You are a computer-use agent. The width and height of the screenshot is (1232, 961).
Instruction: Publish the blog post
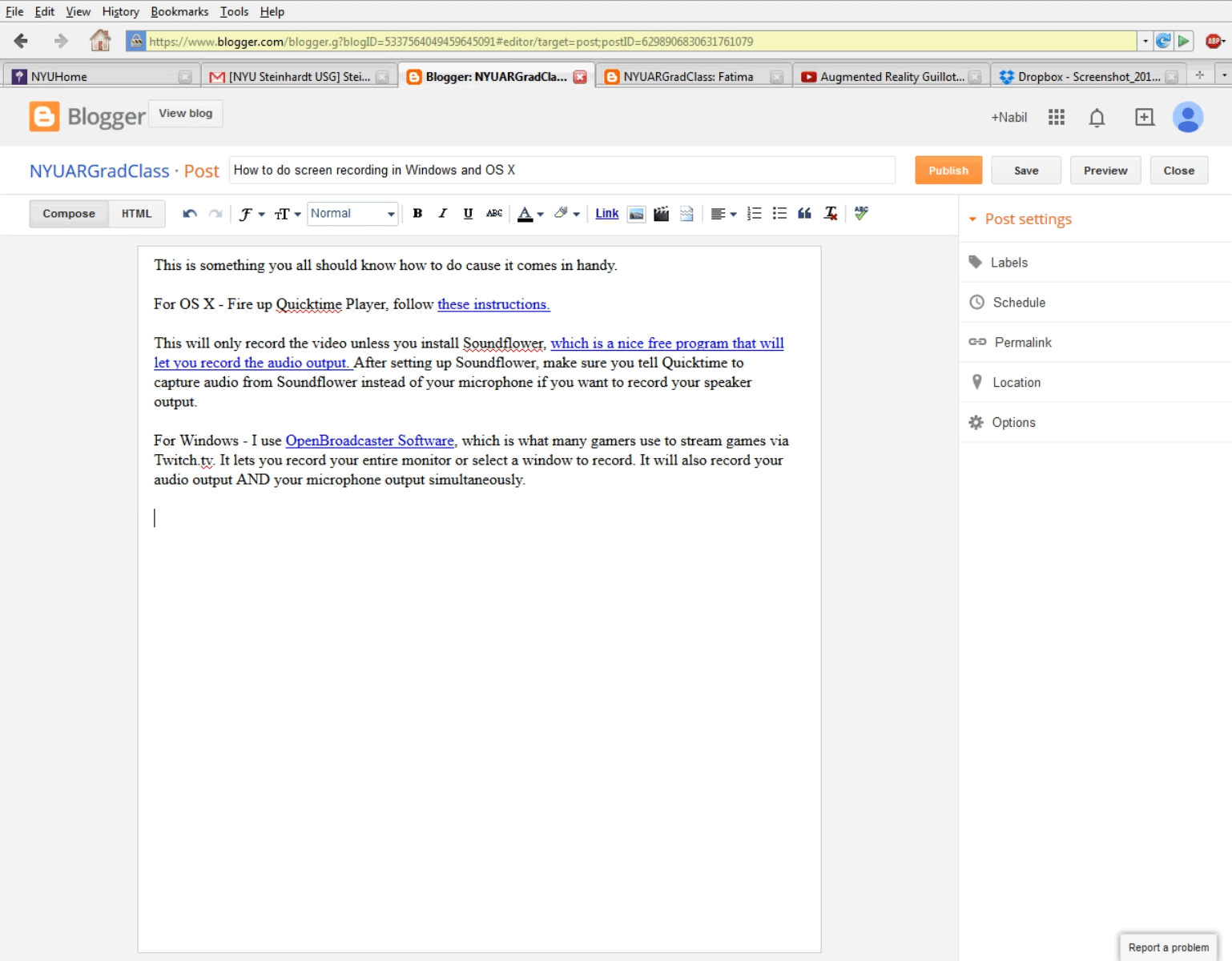948,170
